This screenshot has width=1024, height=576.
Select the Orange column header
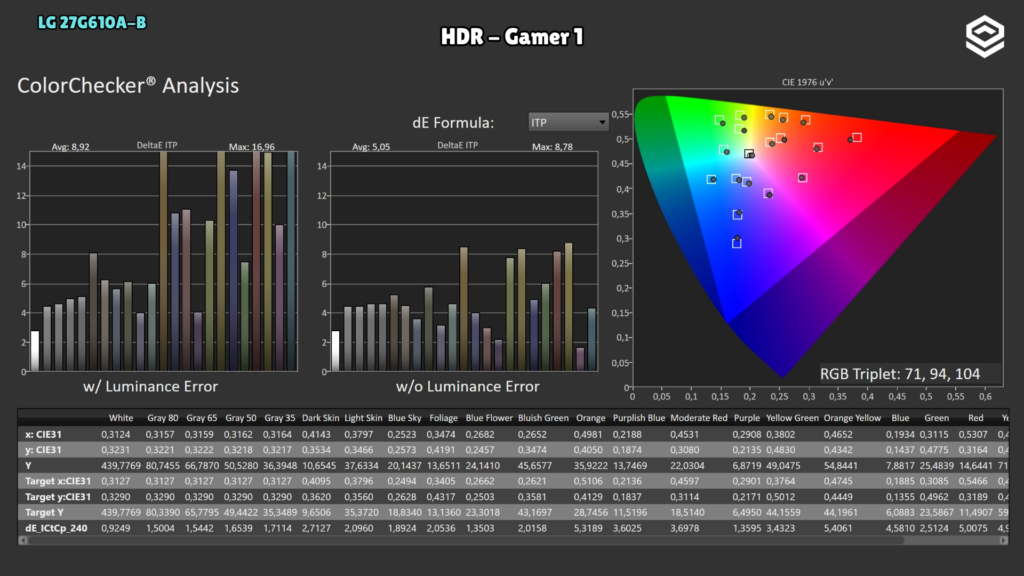coord(590,418)
